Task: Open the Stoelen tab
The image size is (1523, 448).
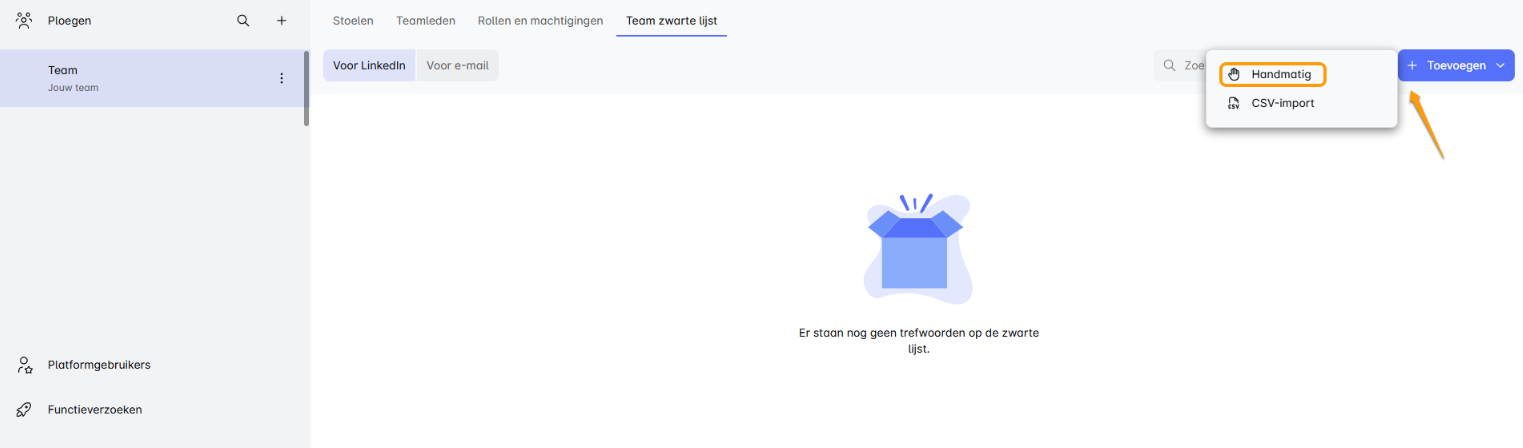Action: (353, 20)
